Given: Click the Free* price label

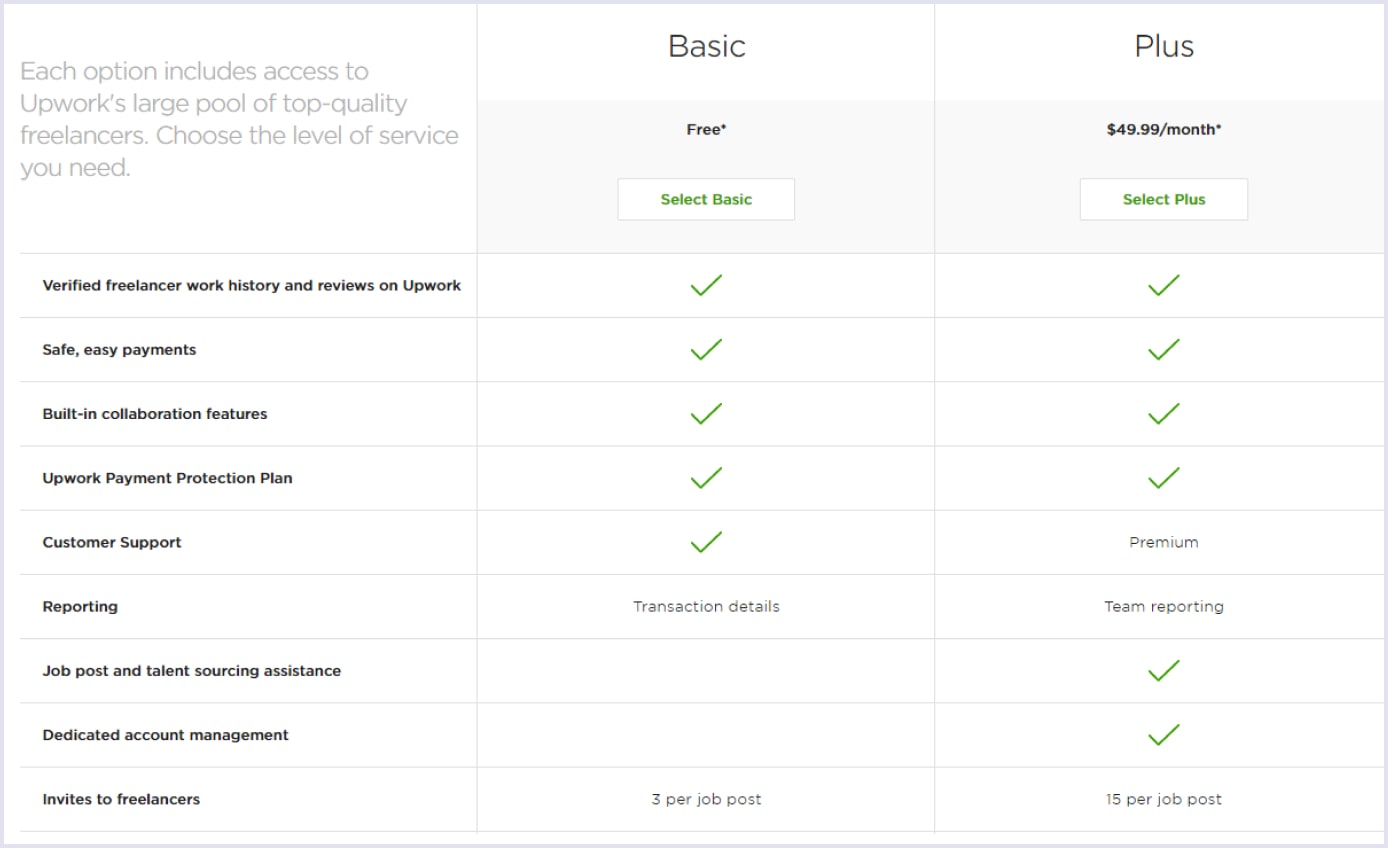Looking at the screenshot, I should tap(706, 129).
